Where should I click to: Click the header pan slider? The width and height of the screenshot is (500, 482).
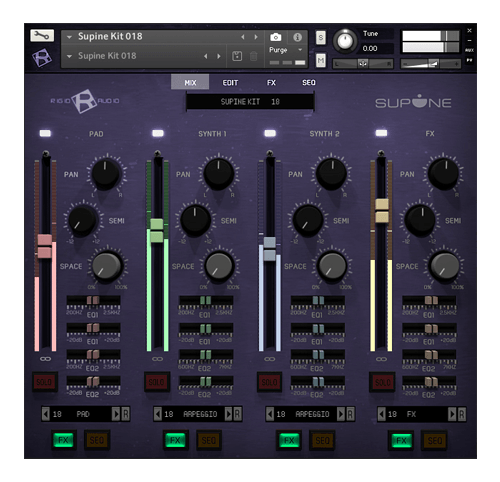(363, 63)
